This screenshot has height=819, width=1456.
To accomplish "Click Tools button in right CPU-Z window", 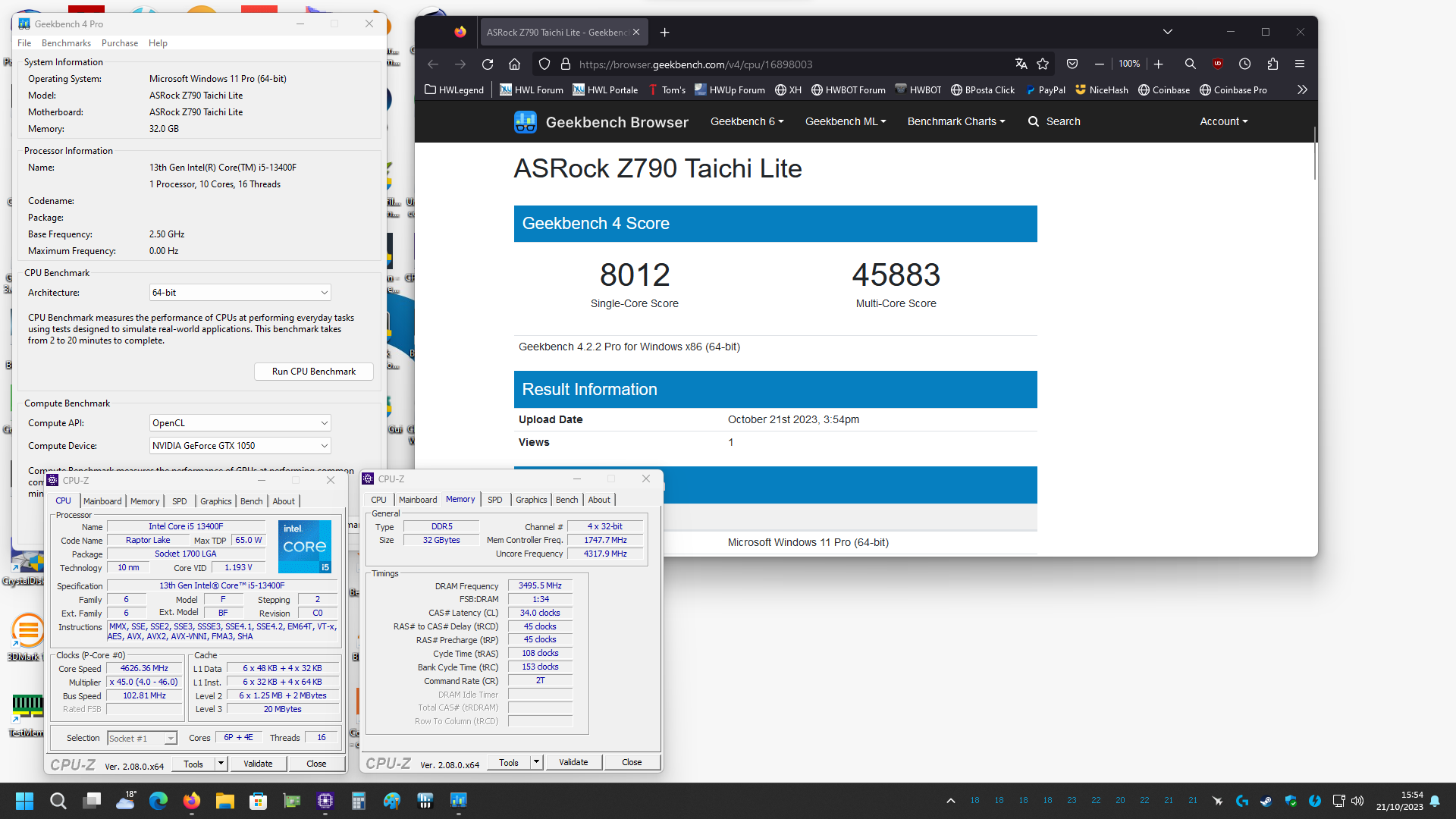I will (509, 762).
